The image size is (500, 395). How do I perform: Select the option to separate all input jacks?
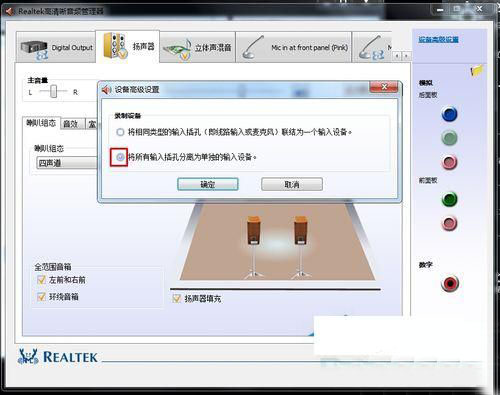tap(120, 157)
